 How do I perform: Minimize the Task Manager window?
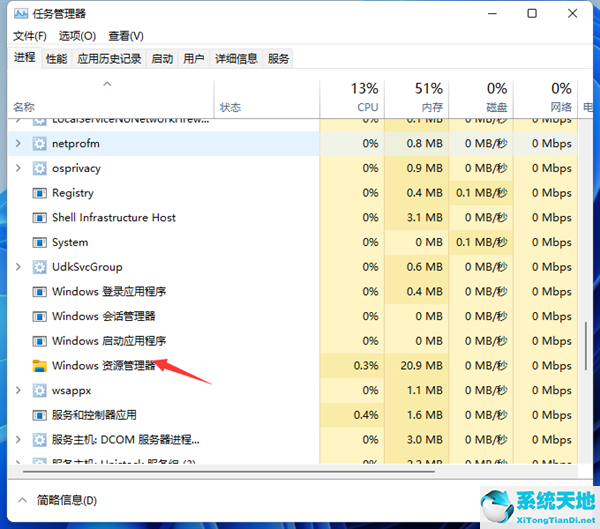[x=492, y=14]
